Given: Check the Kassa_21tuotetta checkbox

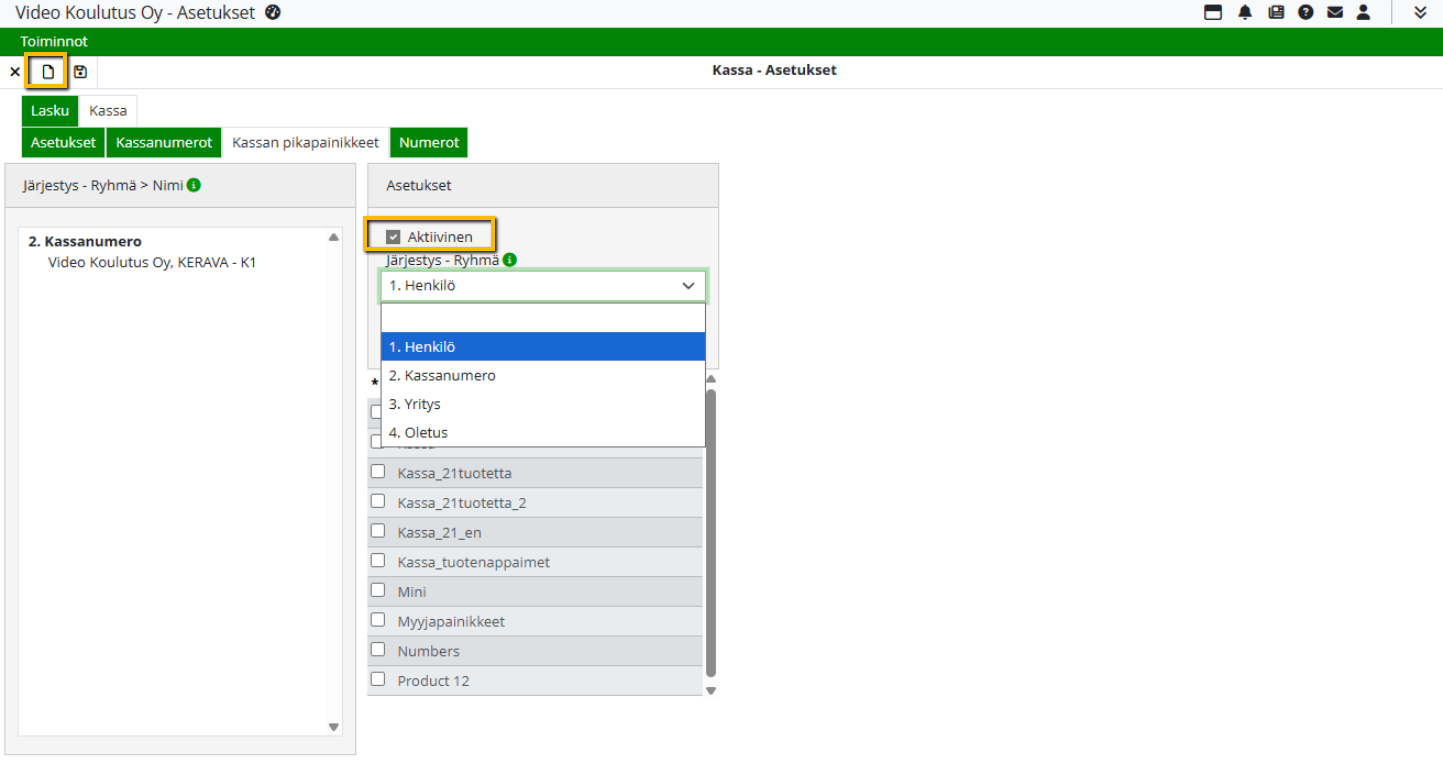Looking at the screenshot, I should [378, 472].
